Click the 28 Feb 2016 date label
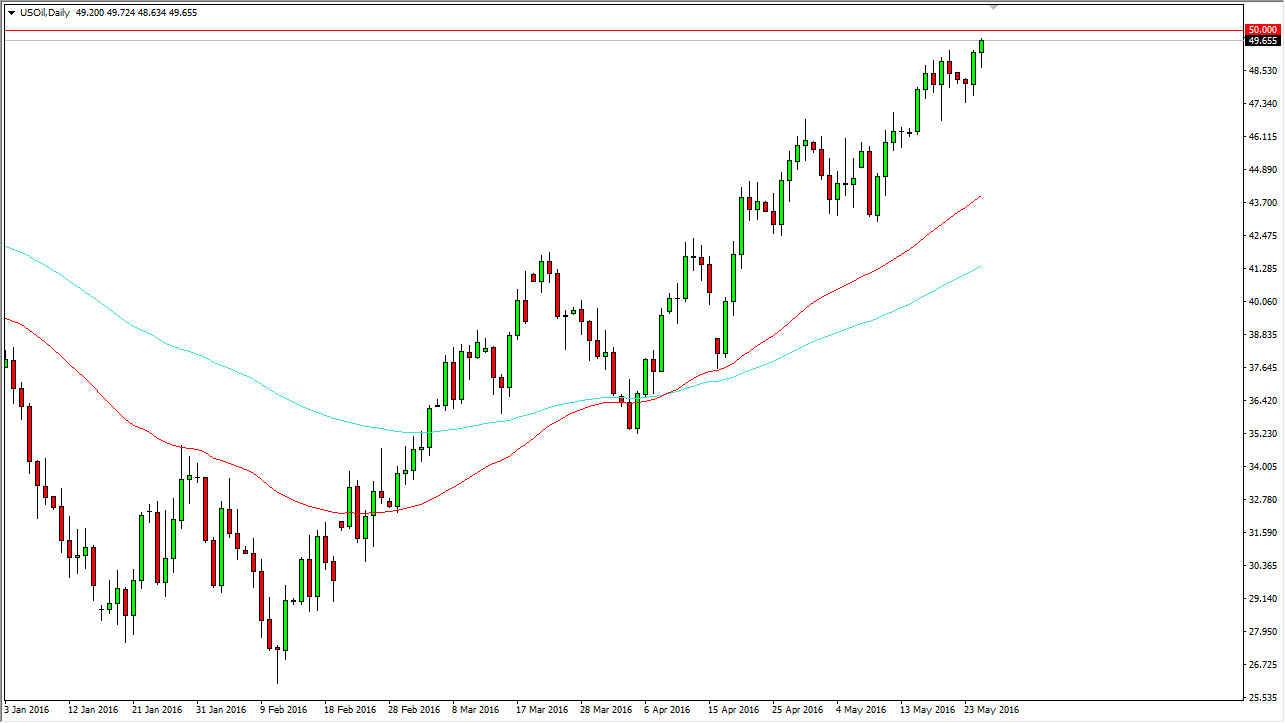1285x723 pixels. (414, 710)
